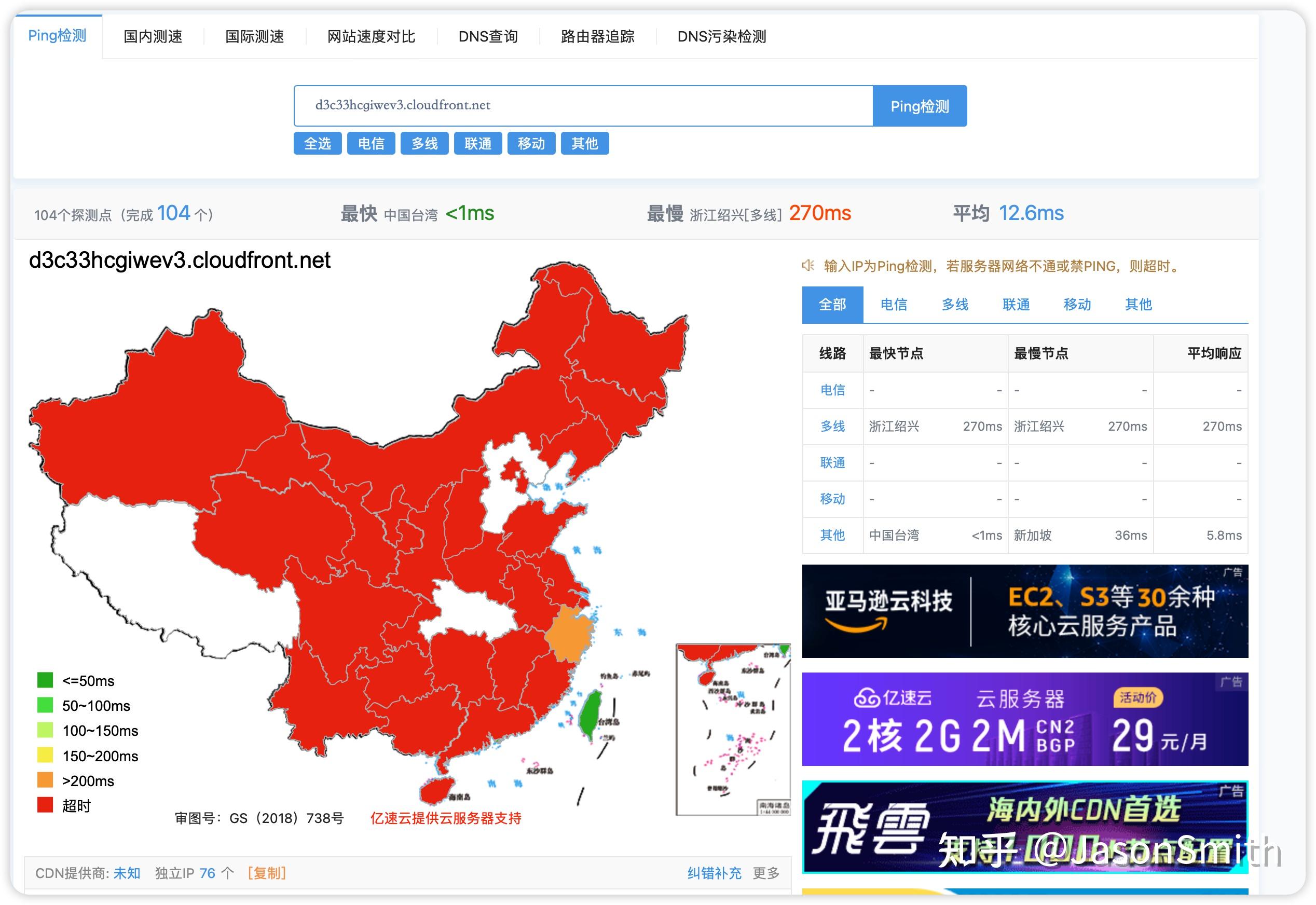Open the 纠错补充 link
Image resolution: width=1316 pixels, height=905 pixels.
(x=715, y=873)
